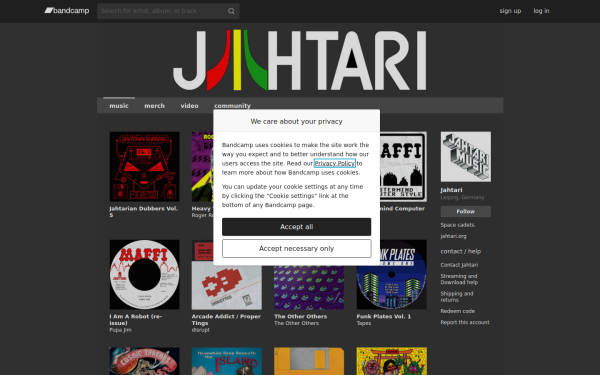Open Streaming and Download help link
The height and width of the screenshot is (375, 600).
coord(459,279)
